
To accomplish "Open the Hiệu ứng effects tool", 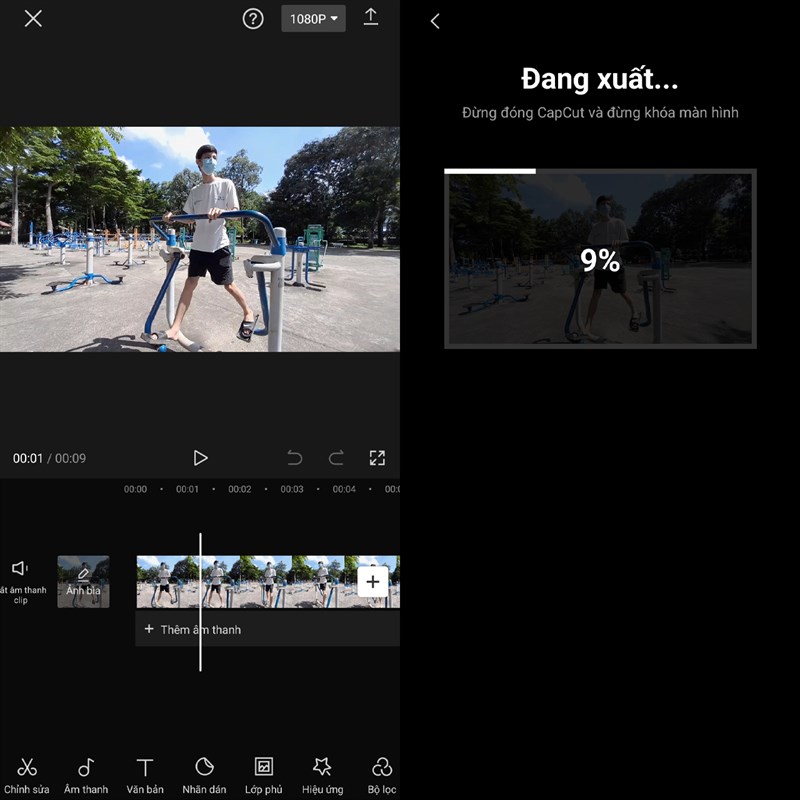I will [x=322, y=774].
